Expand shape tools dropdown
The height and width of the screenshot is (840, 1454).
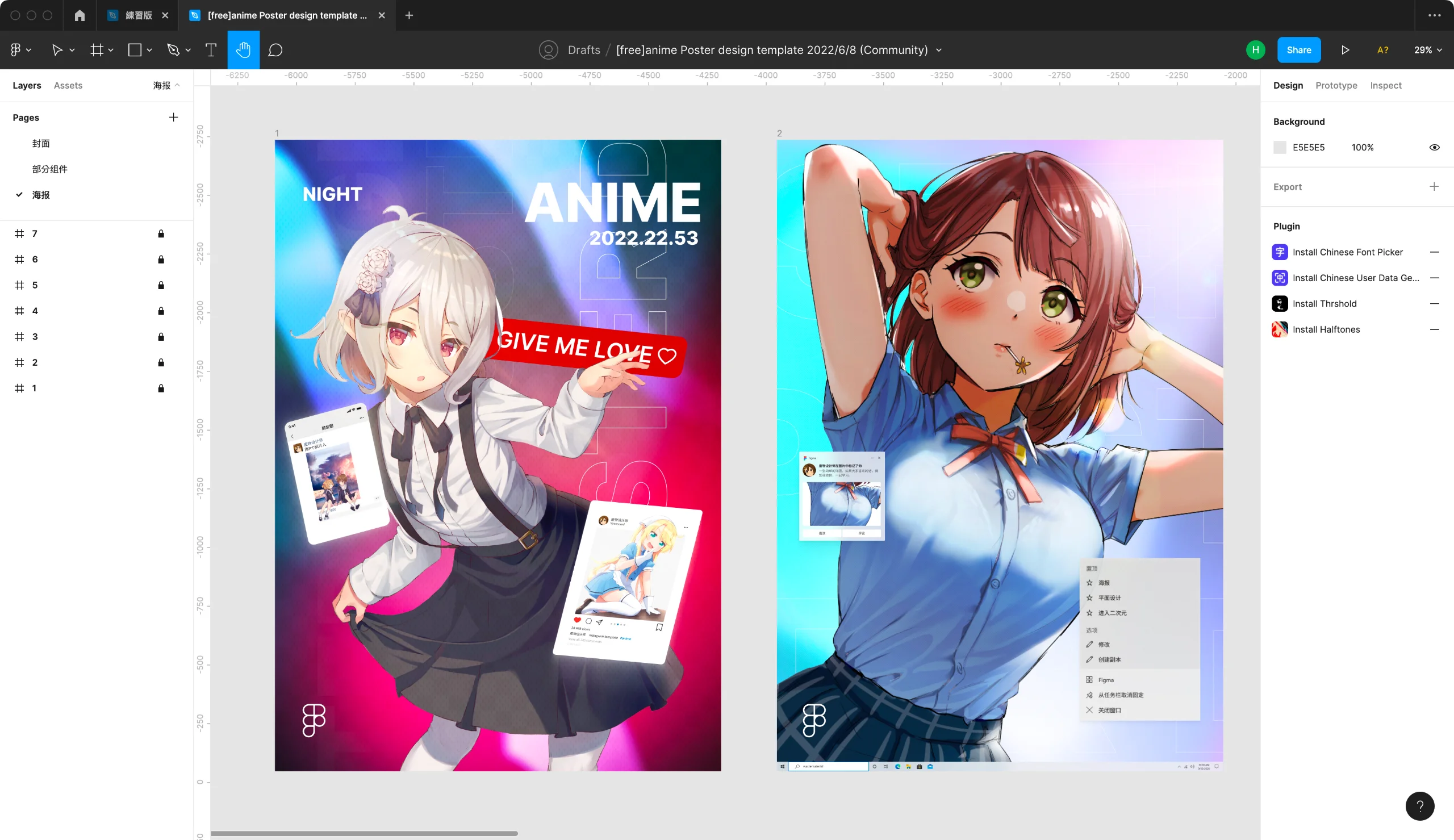coord(149,50)
